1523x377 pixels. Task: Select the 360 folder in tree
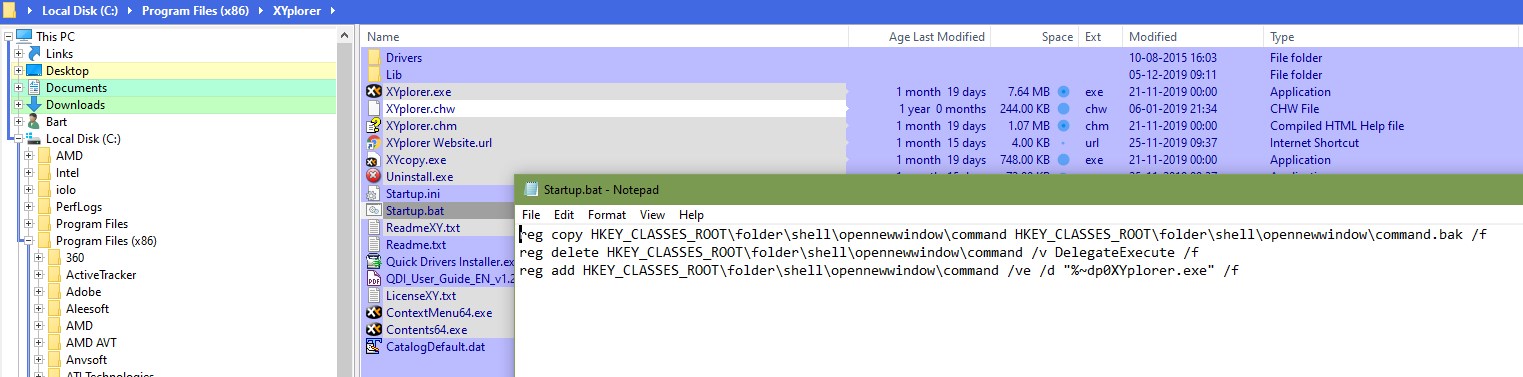(75, 258)
